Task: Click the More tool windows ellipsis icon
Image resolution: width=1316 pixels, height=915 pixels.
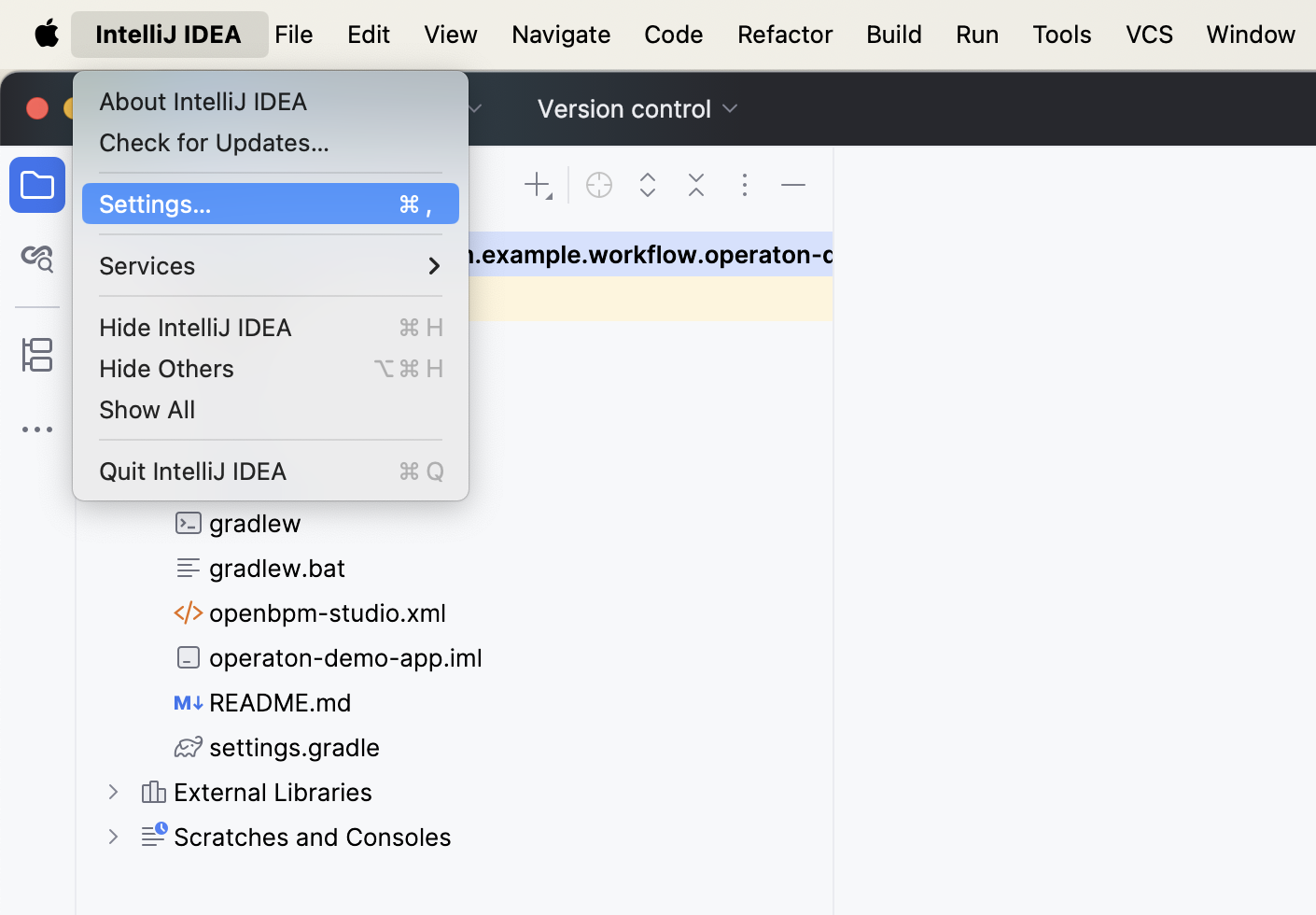Action: tap(37, 429)
